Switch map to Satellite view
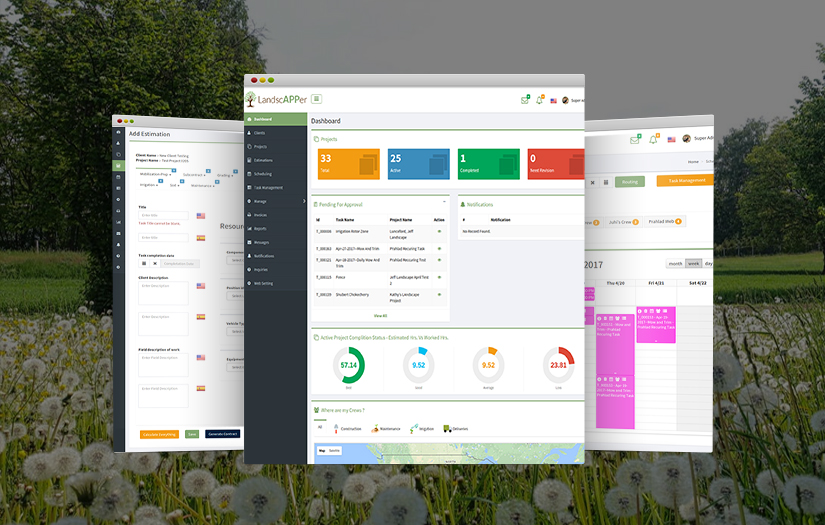The image size is (825, 525). pyautogui.click(x=335, y=451)
